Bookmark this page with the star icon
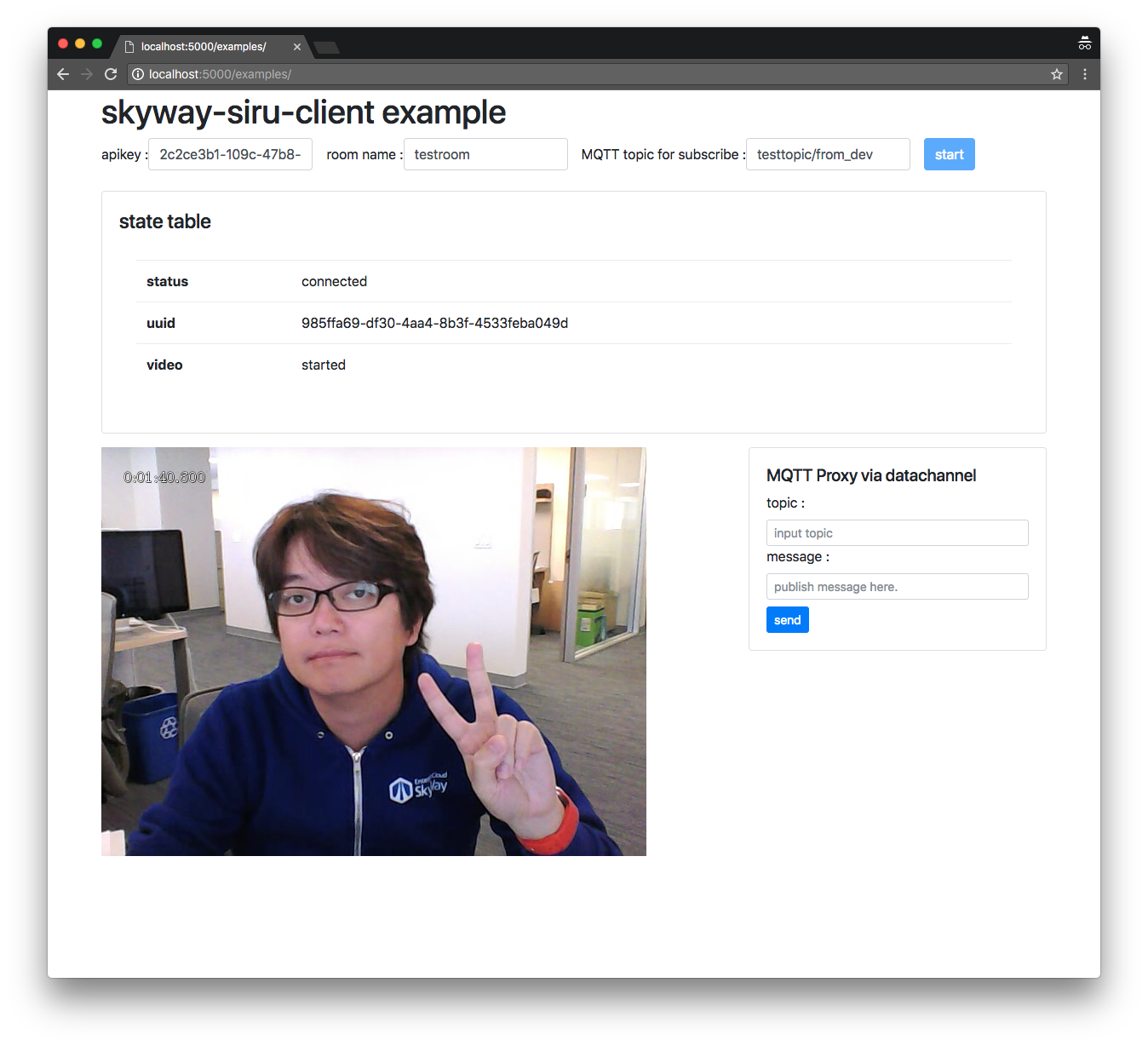The width and height of the screenshot is (1148, 1046). [1057, 74]
